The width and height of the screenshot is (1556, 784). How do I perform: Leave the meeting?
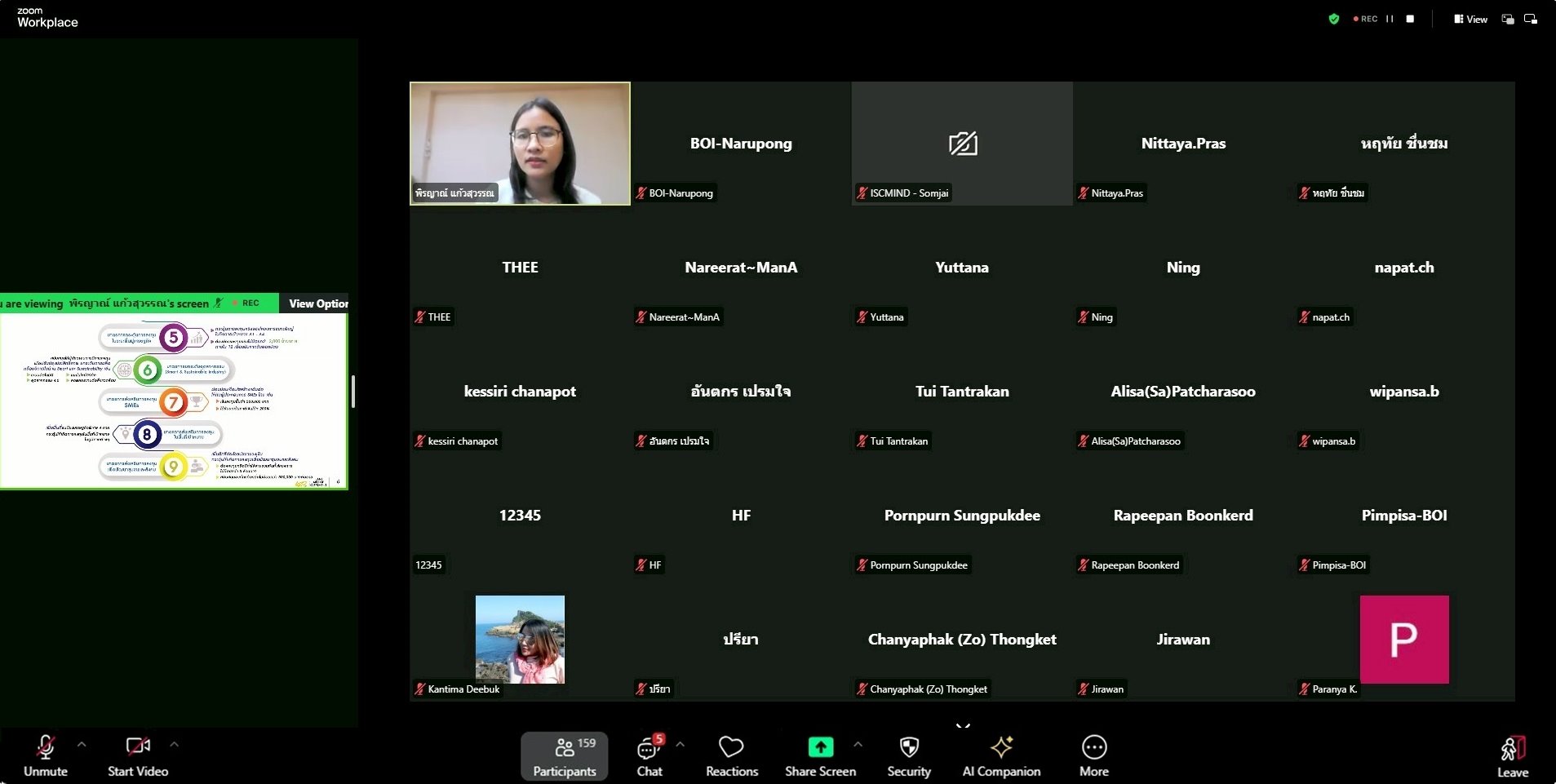pos(1512,755)
